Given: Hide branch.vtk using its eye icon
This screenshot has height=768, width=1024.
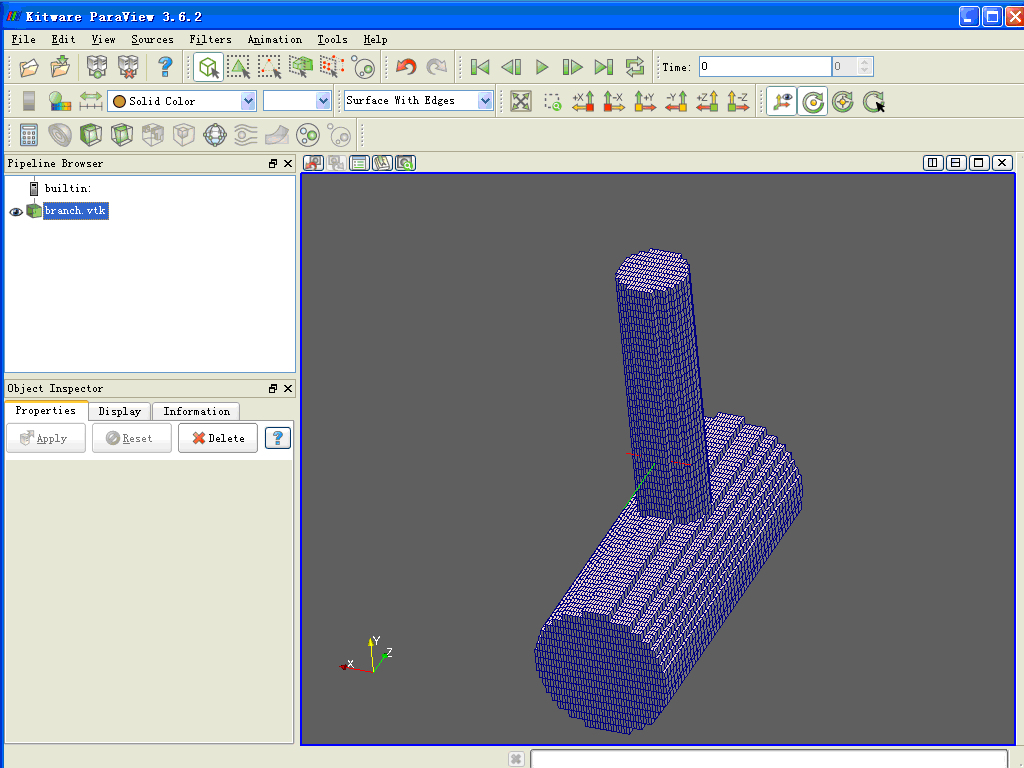Looking at the screenshot, I should [x=16, y=211].
